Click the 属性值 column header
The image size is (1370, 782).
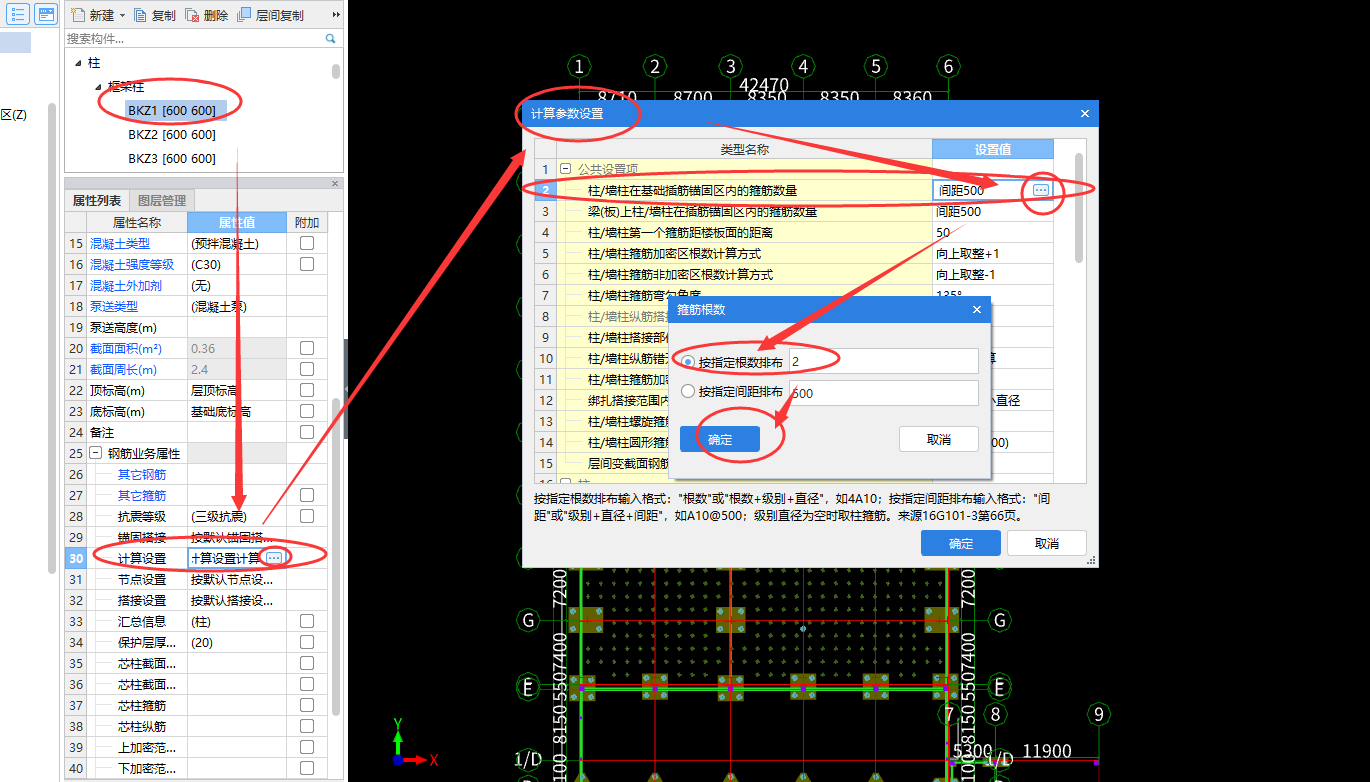coord(237,222)
